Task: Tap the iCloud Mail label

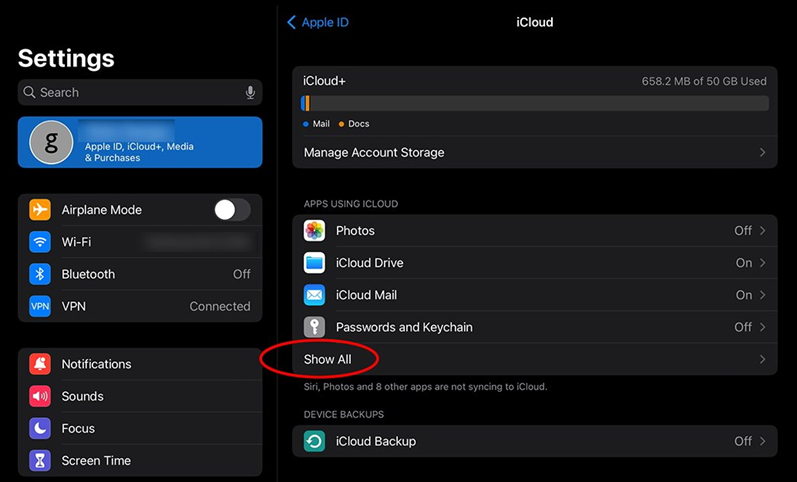Action: click(366, 295)
